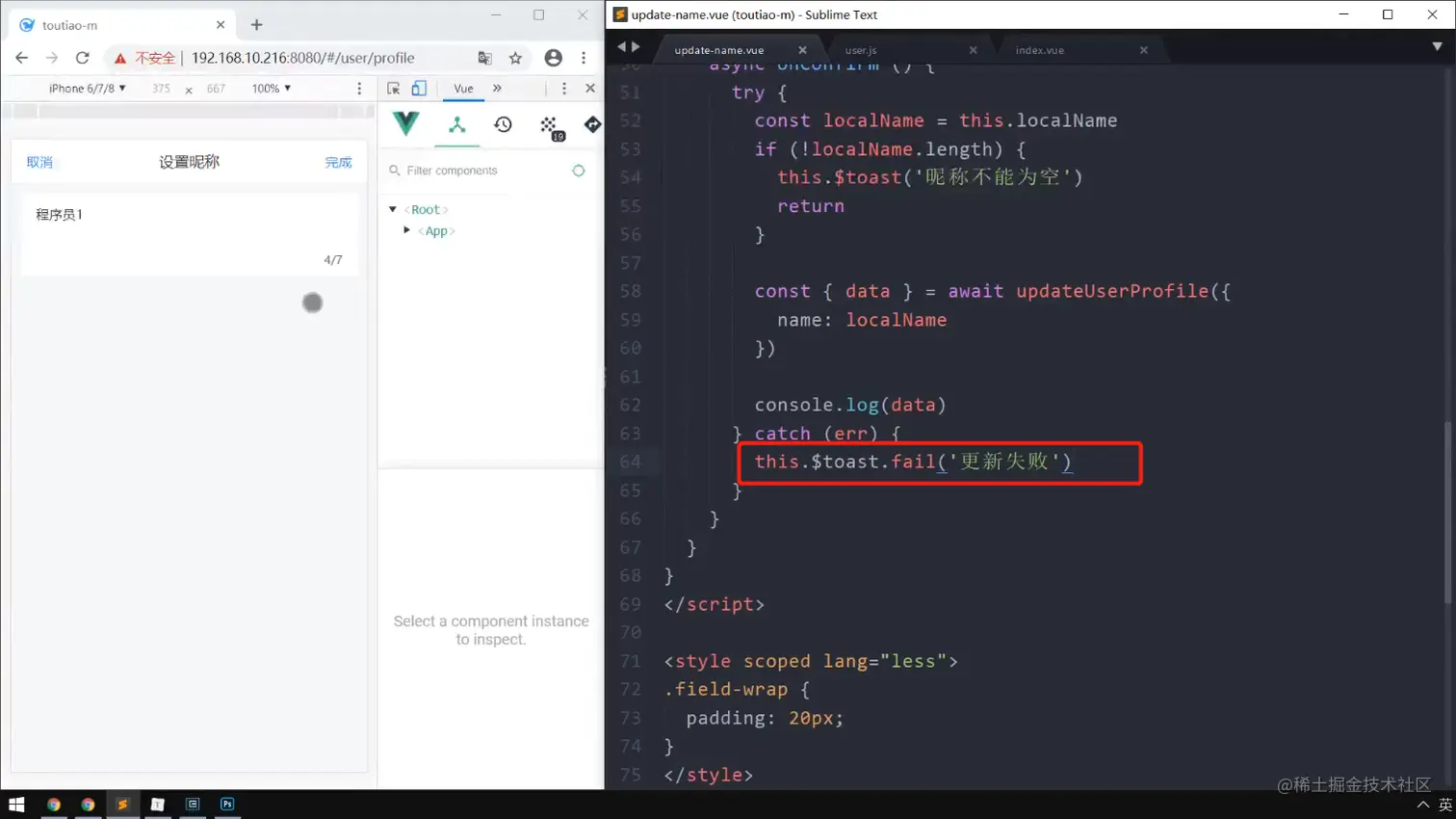Screen dimensions: 1456x819
Task: Open Chrome's three-dot main menu
Action: [x=584, y=58]
